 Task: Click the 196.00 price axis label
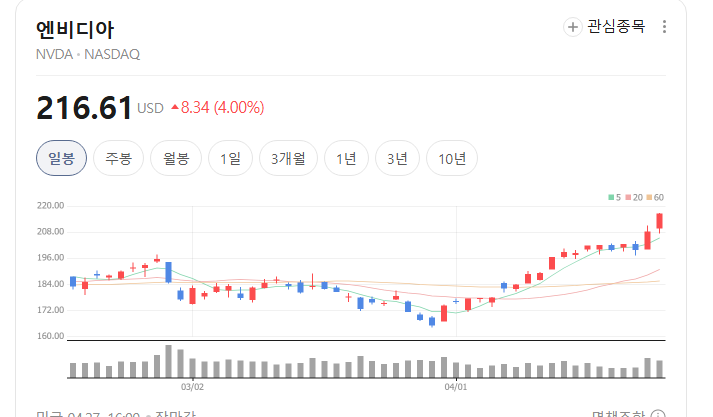coord(50,258)
